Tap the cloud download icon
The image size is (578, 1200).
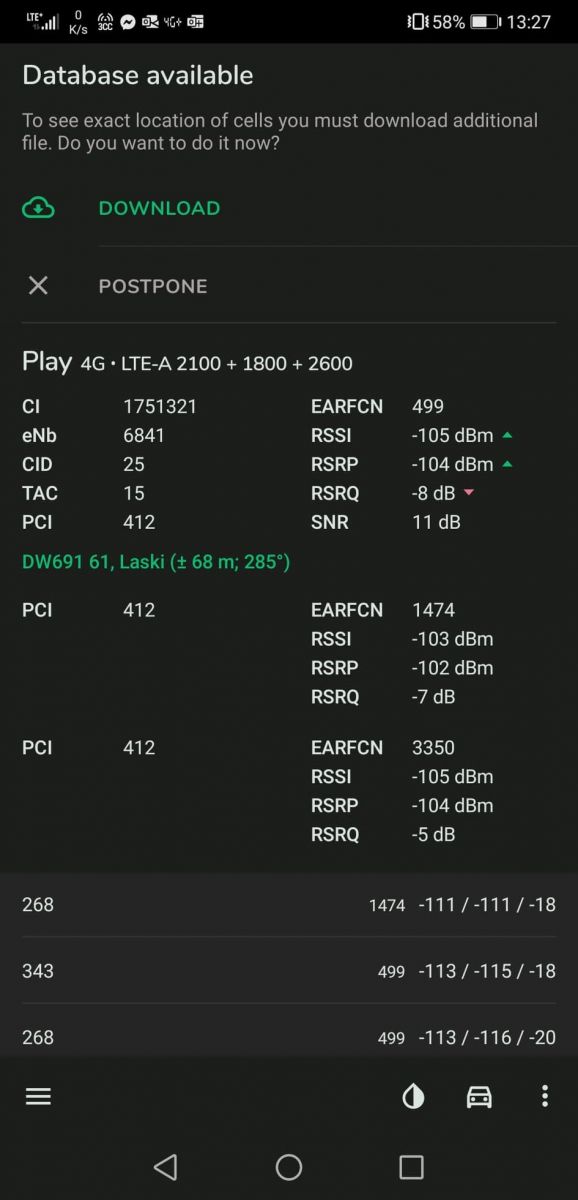(x=38, y=208)
